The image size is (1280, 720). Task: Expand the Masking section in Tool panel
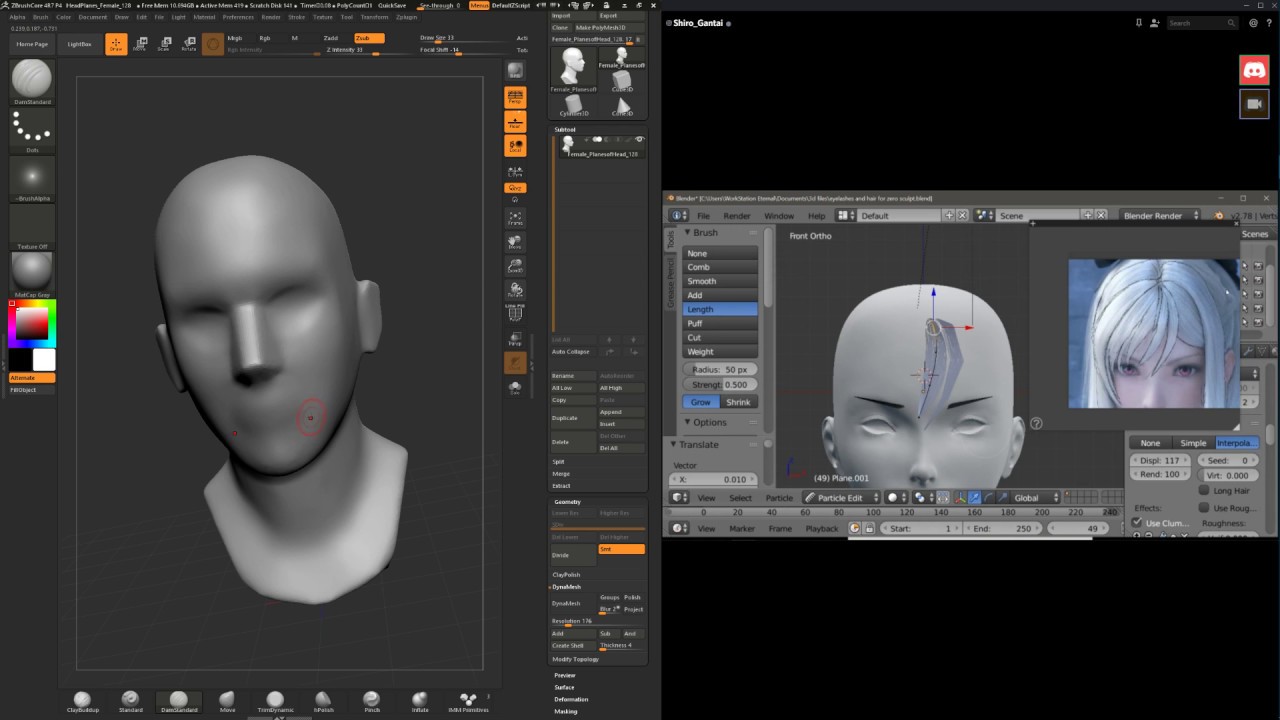(x=566, y=711)
